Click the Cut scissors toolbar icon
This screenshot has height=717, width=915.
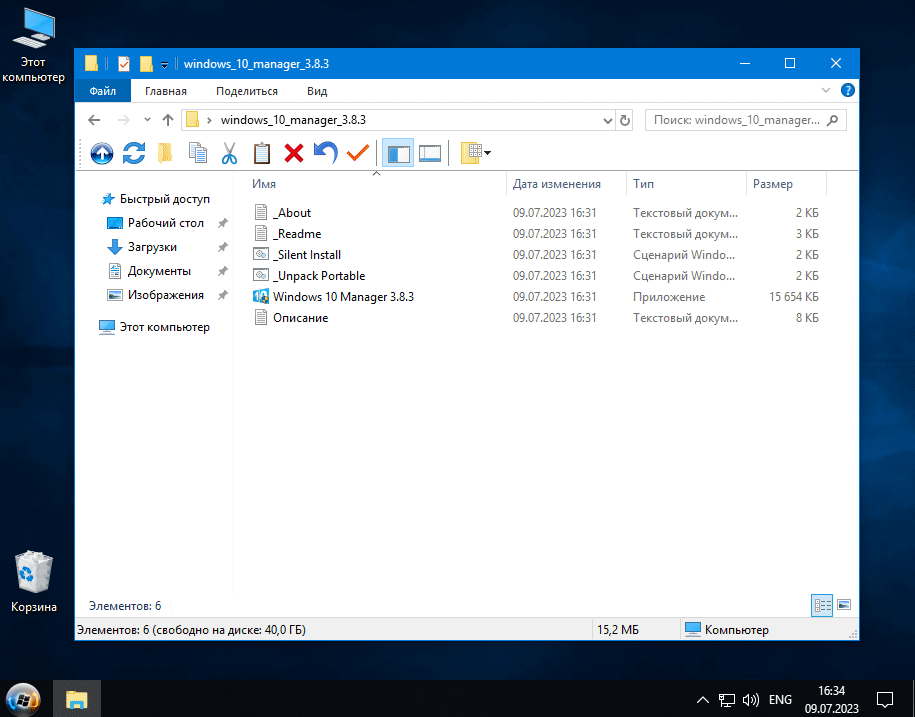[x=229, y=153]
